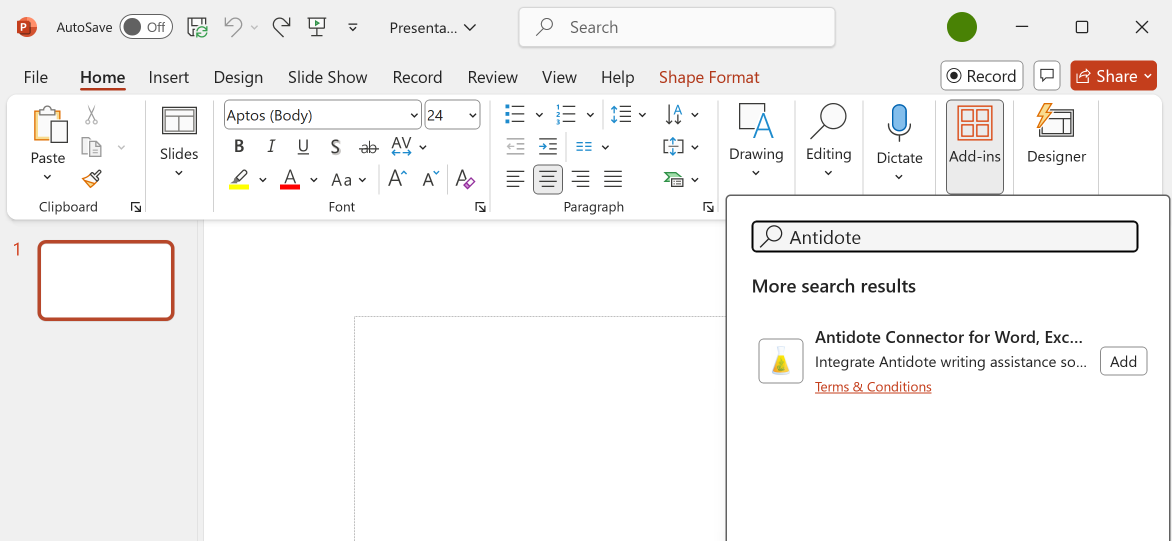Add the Antidote Connector add-in
This screenshot has width=1172, height=541.
pos(1123,361)
